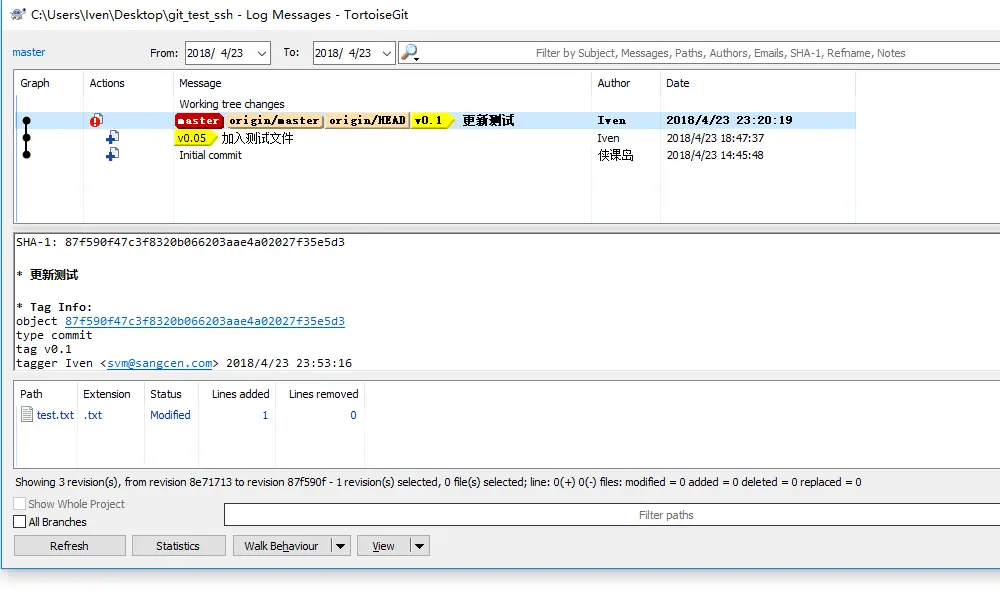1000x600 pixels.
Task: Click the graph node of the Initial commit
Action: tap(26, 155)
